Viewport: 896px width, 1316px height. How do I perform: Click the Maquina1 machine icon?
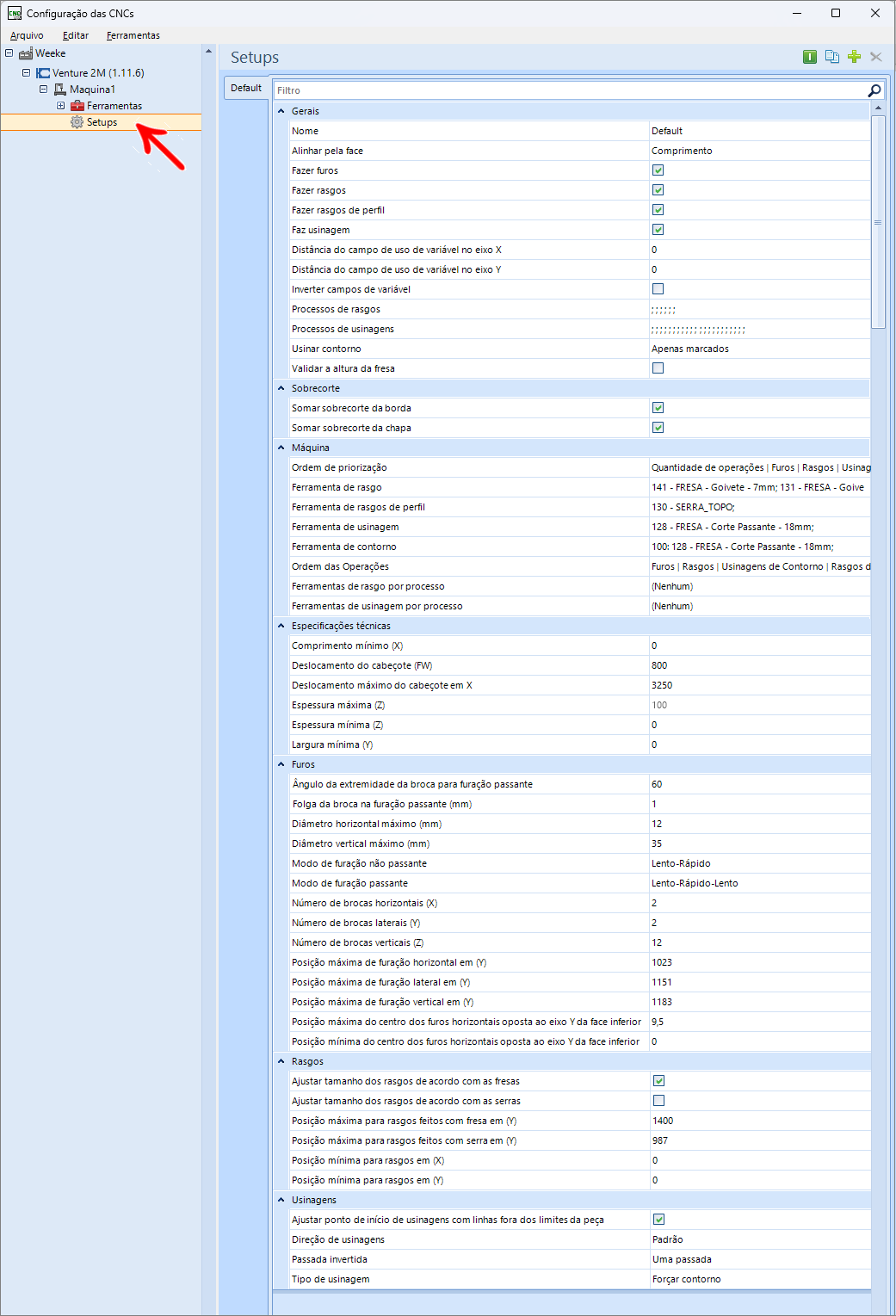click(60, 90)
